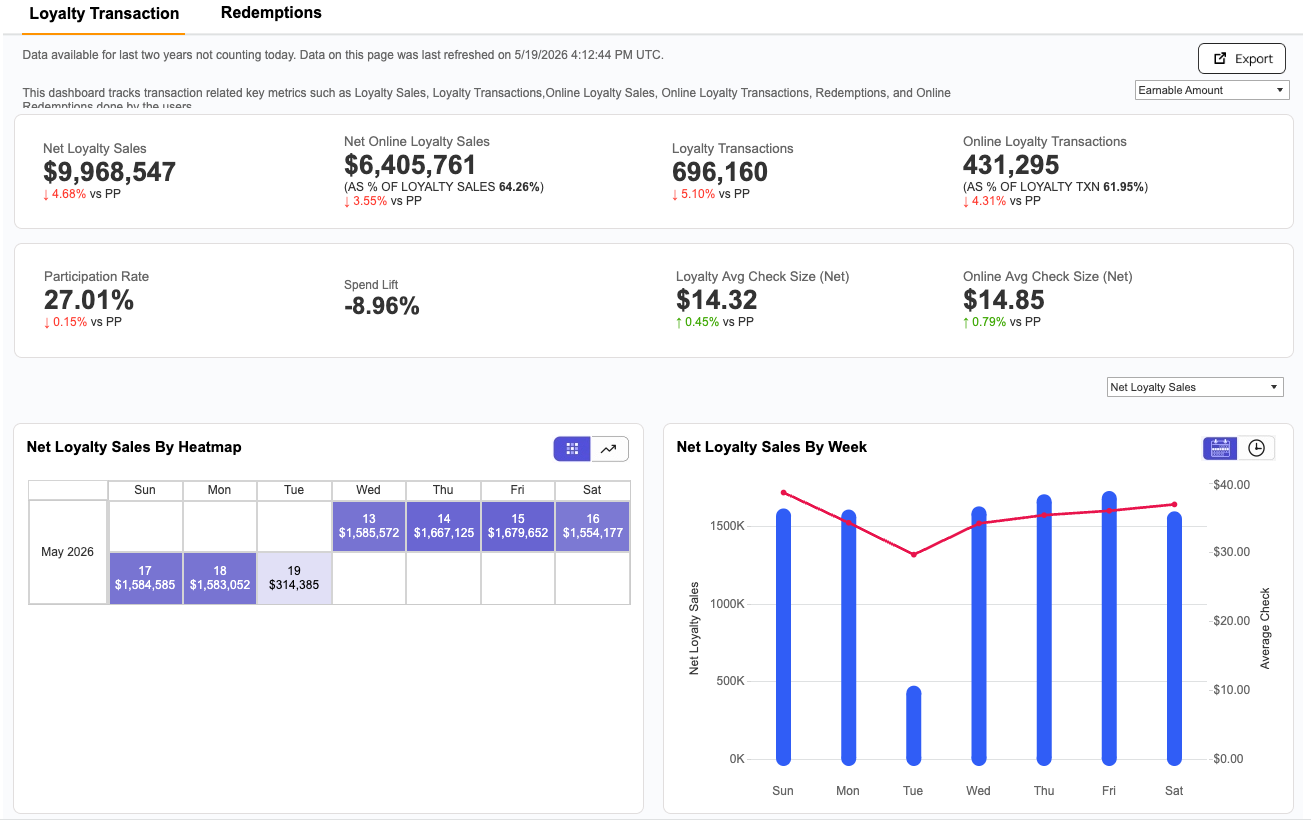This screenshot has height=820, width=1311.
Task: Click the Friday bar in weekly chart
Action: [x=1109, y=628]
